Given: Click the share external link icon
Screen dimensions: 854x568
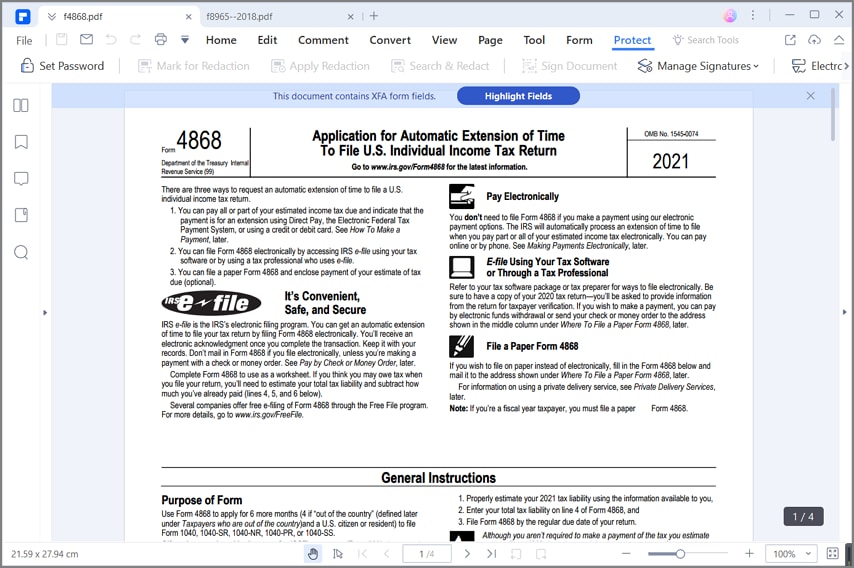Looking at the screenshot, I should click(x=790, y=40).
